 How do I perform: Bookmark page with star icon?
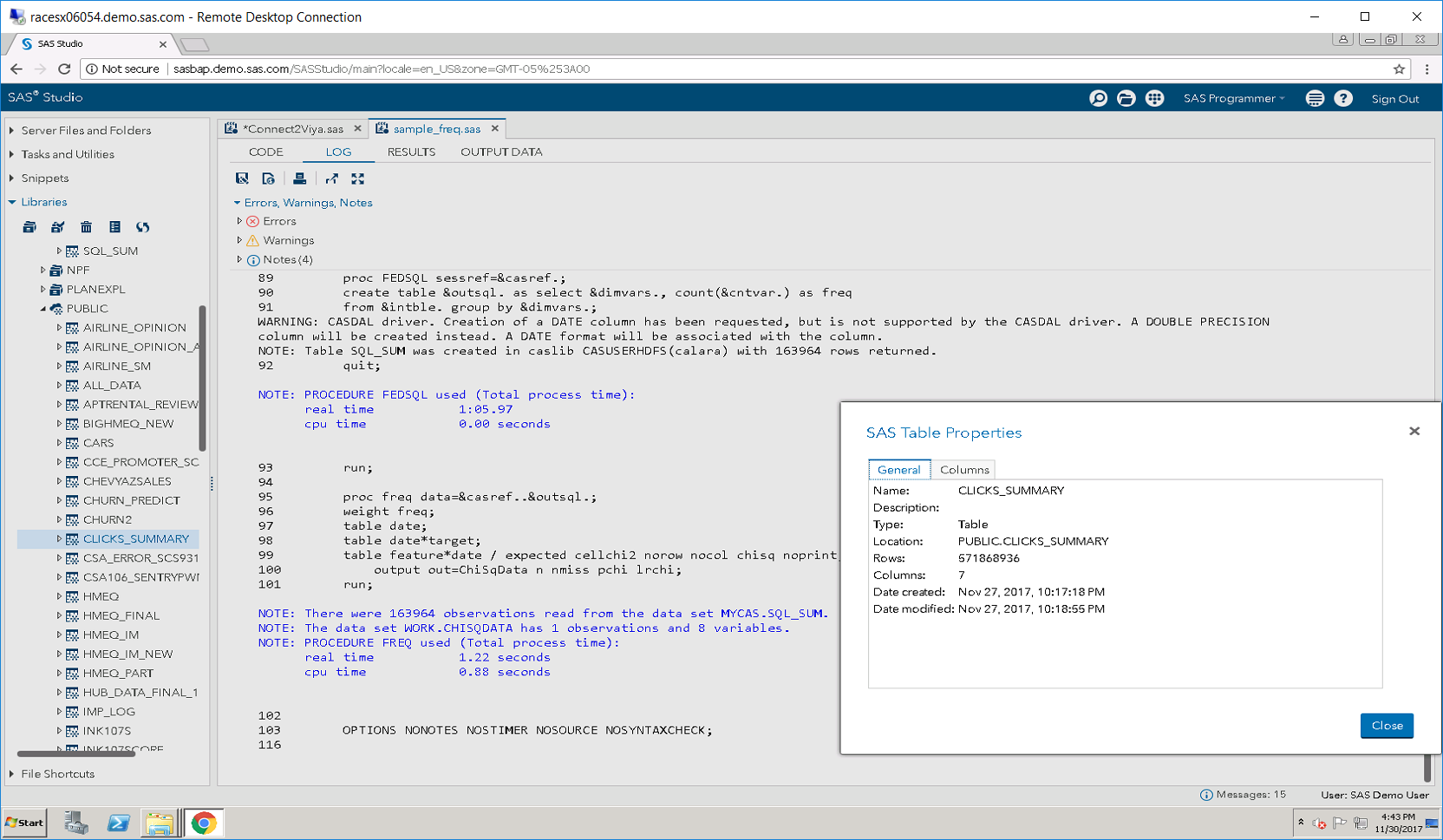coord(1399,69)
